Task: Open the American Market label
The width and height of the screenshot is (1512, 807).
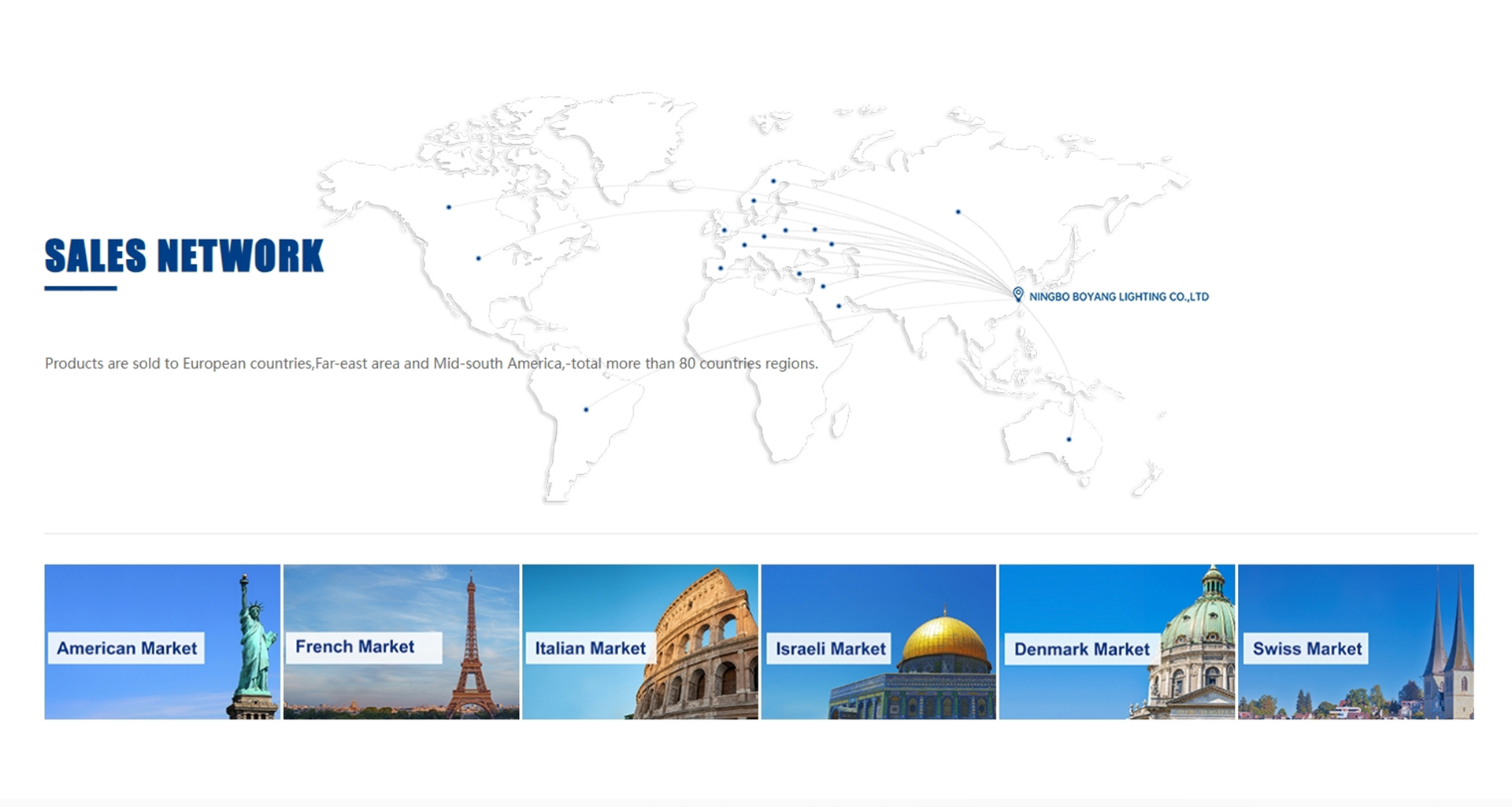Action: (x=127, y=648)
